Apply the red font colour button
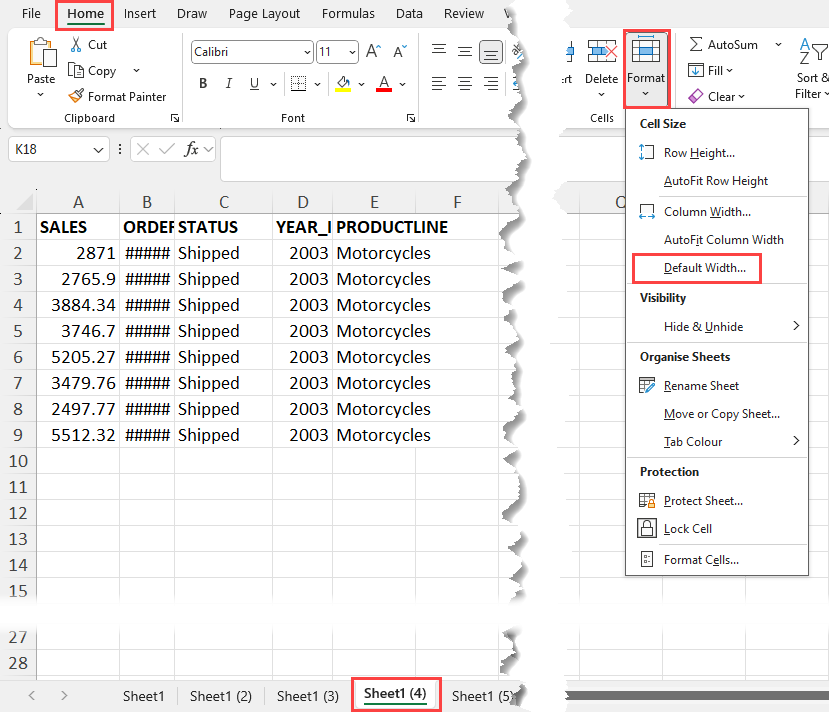This screenshot has width=829, height=712. click(384, 84)
